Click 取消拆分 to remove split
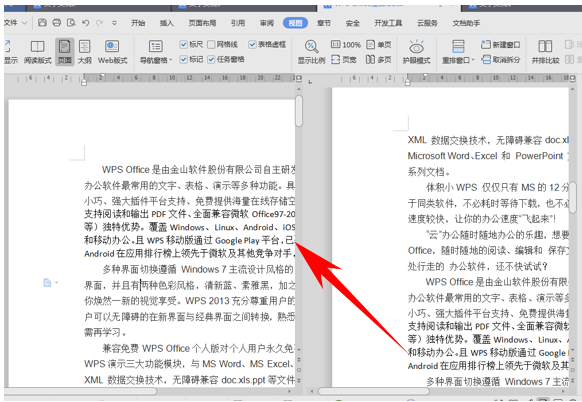This screenshot has width=582, height=402. (500, 59)
